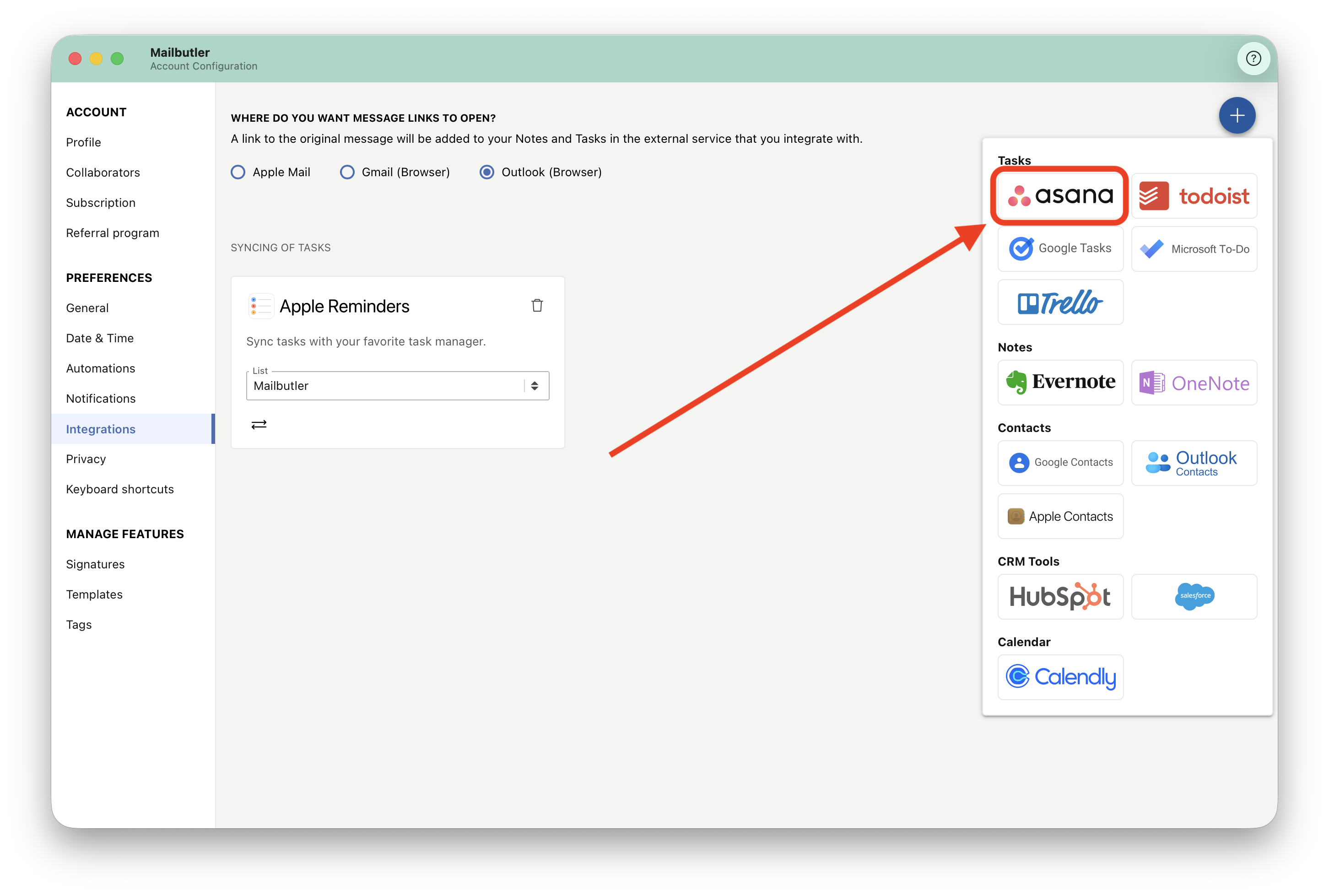
Task: Connect the Salesforce CRM integration
Action: tap(1194, 596)
